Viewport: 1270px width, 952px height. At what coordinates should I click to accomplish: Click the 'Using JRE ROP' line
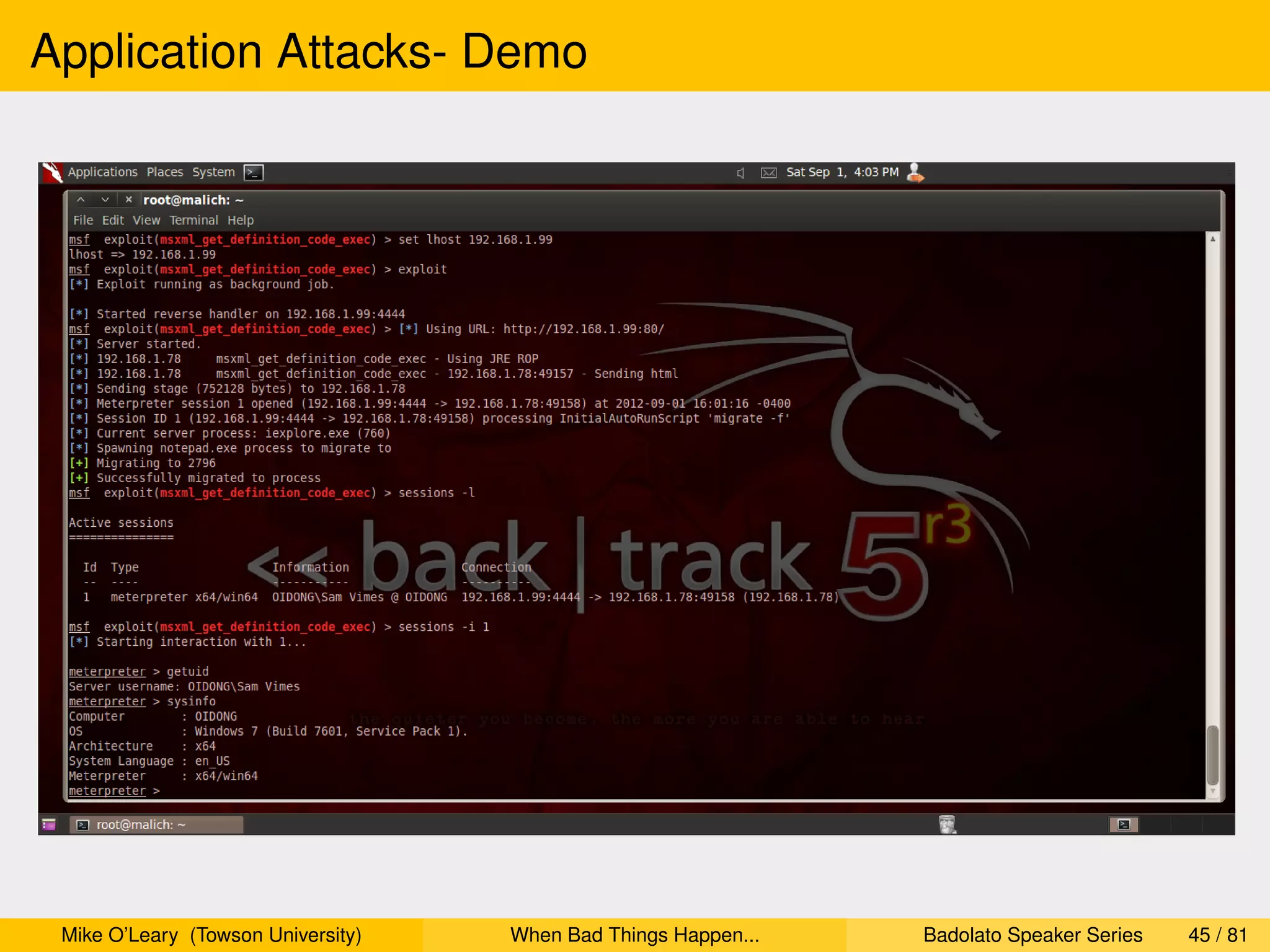pos(303,359)
